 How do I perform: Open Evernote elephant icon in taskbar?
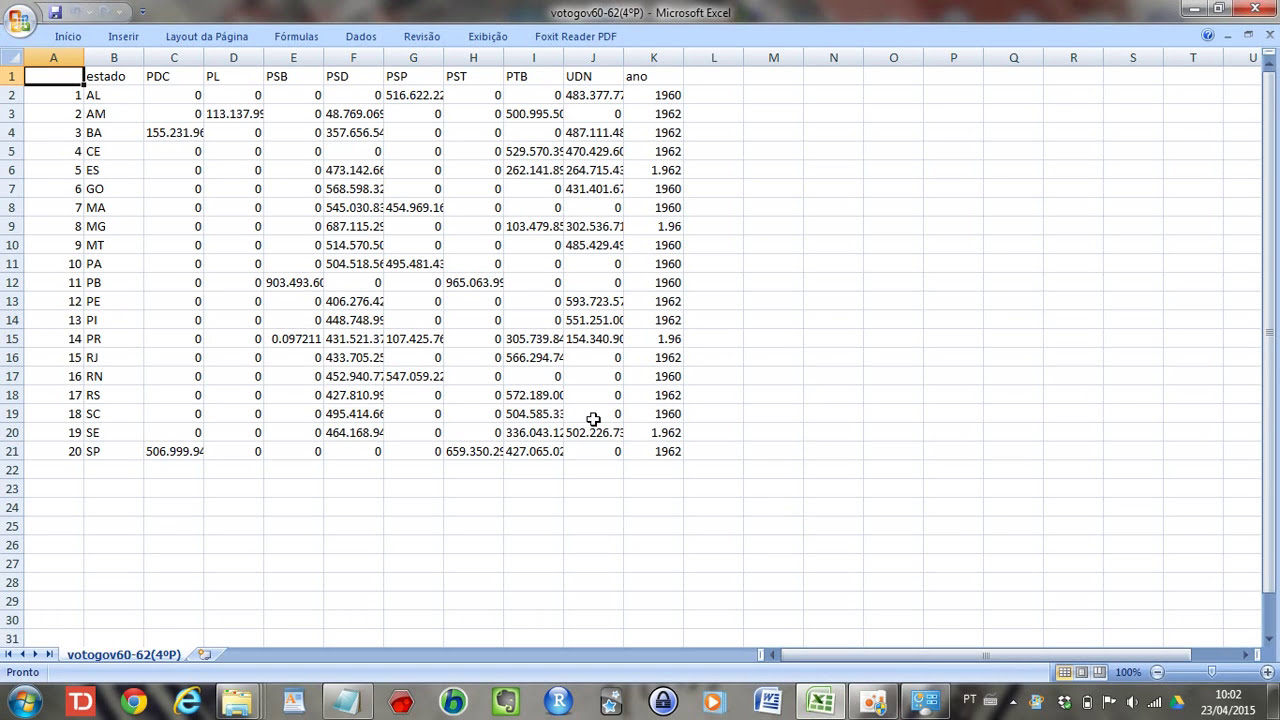506,702
